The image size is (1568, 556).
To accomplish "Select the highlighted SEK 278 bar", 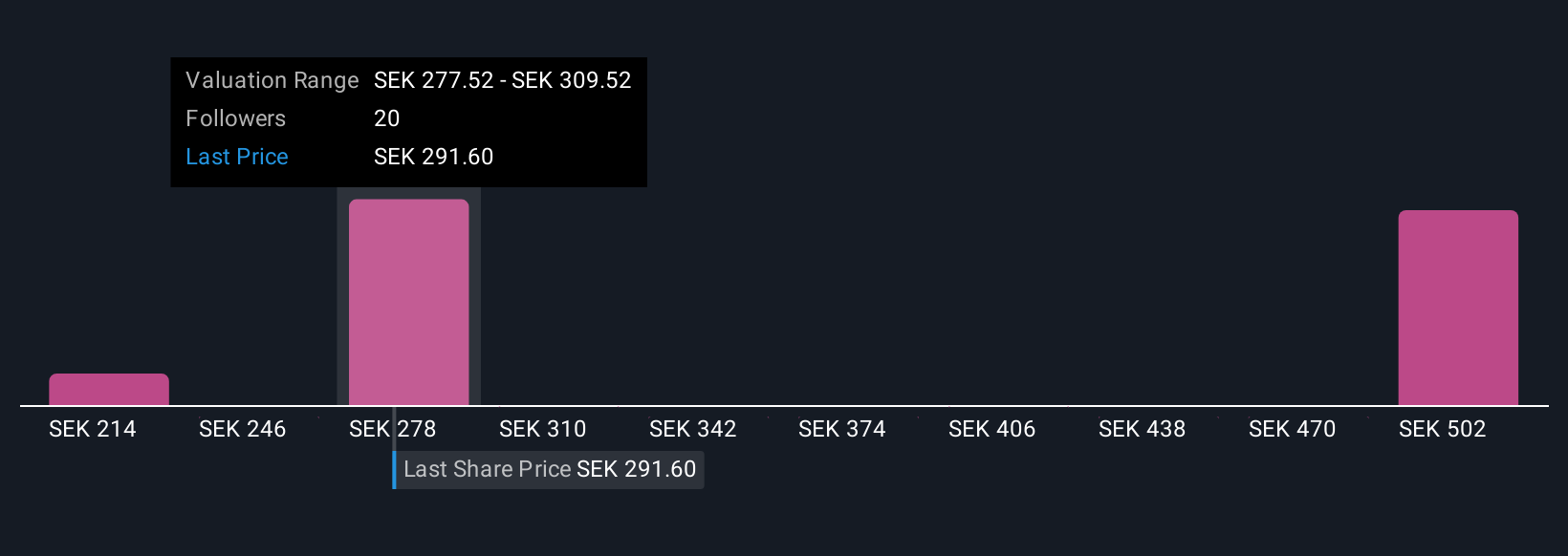I will tap(409, 303).
